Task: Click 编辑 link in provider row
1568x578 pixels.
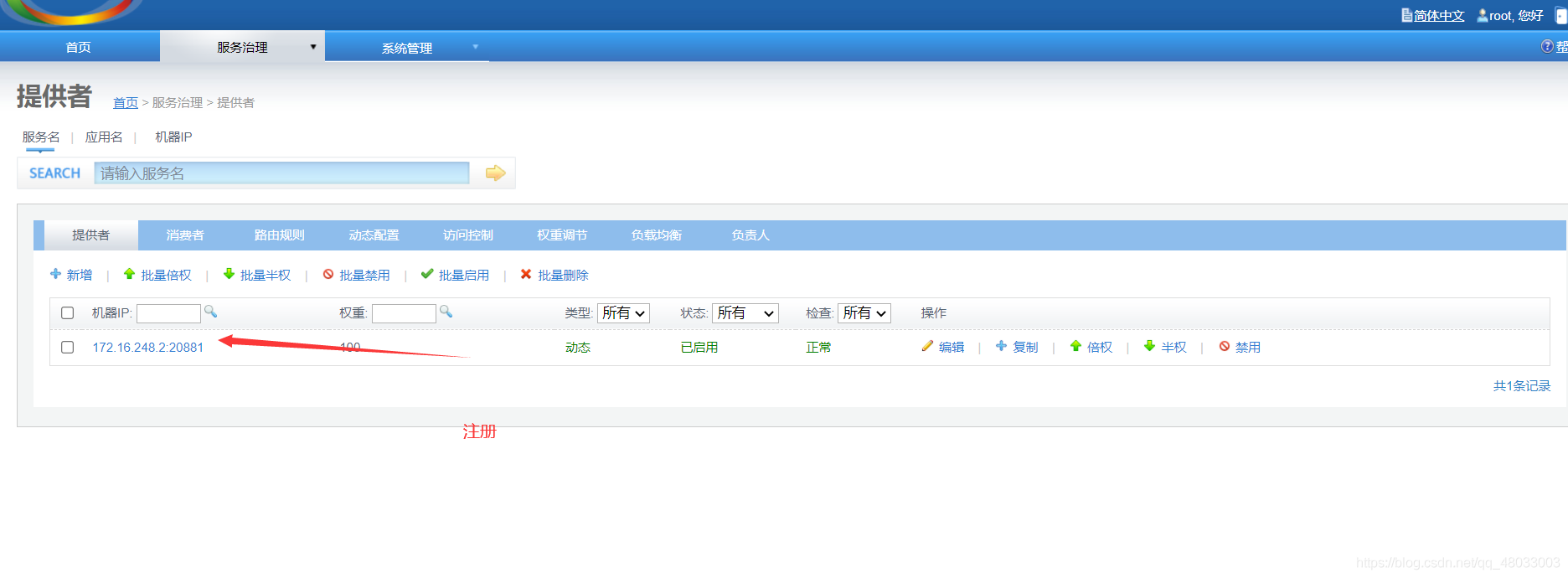Action: pos(952,347)
